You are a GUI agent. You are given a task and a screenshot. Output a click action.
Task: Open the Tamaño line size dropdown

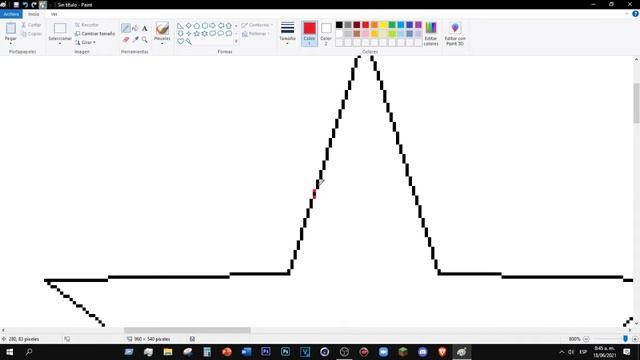[x=287, y=33]
